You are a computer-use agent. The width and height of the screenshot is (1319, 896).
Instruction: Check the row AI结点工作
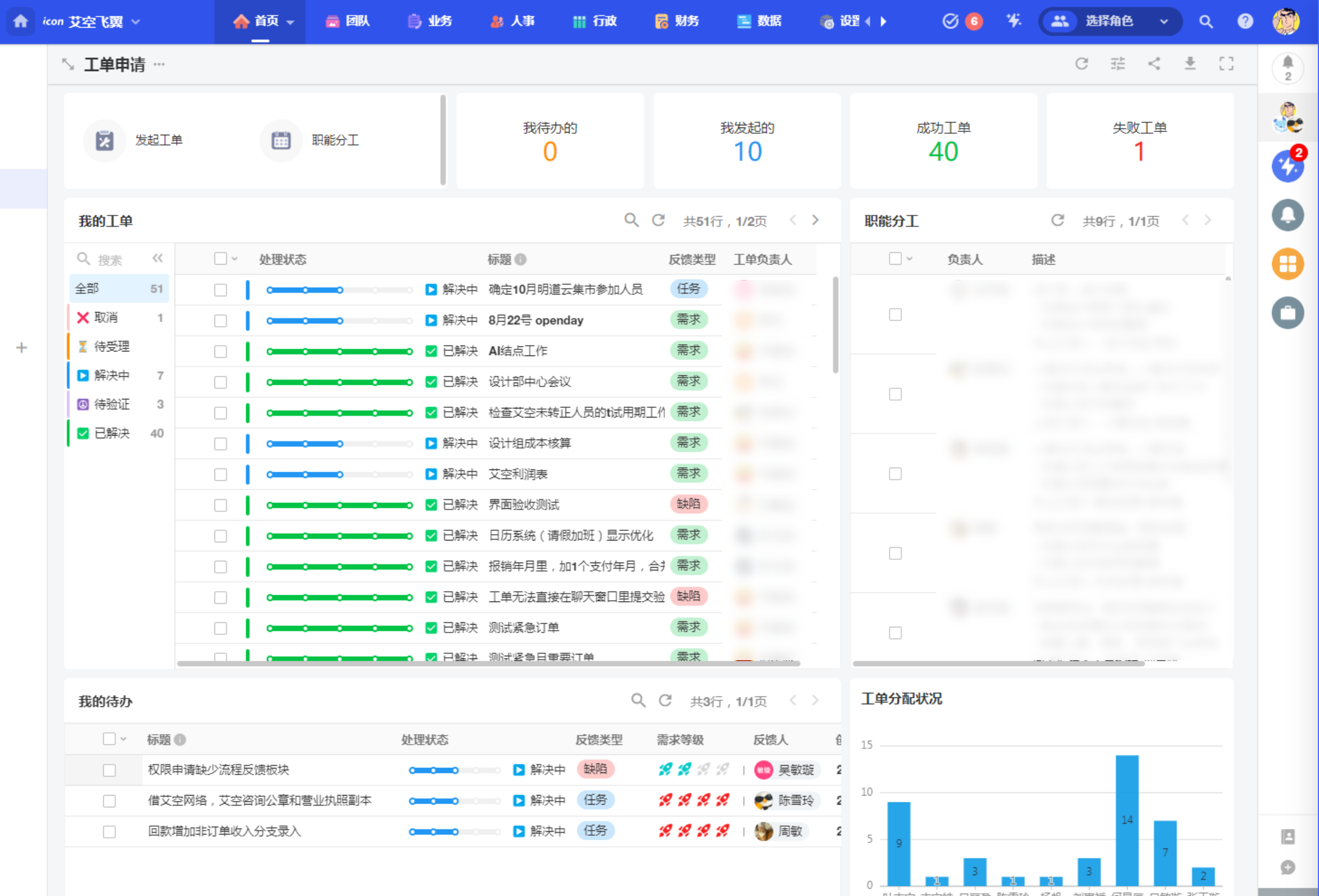[220, 352]
